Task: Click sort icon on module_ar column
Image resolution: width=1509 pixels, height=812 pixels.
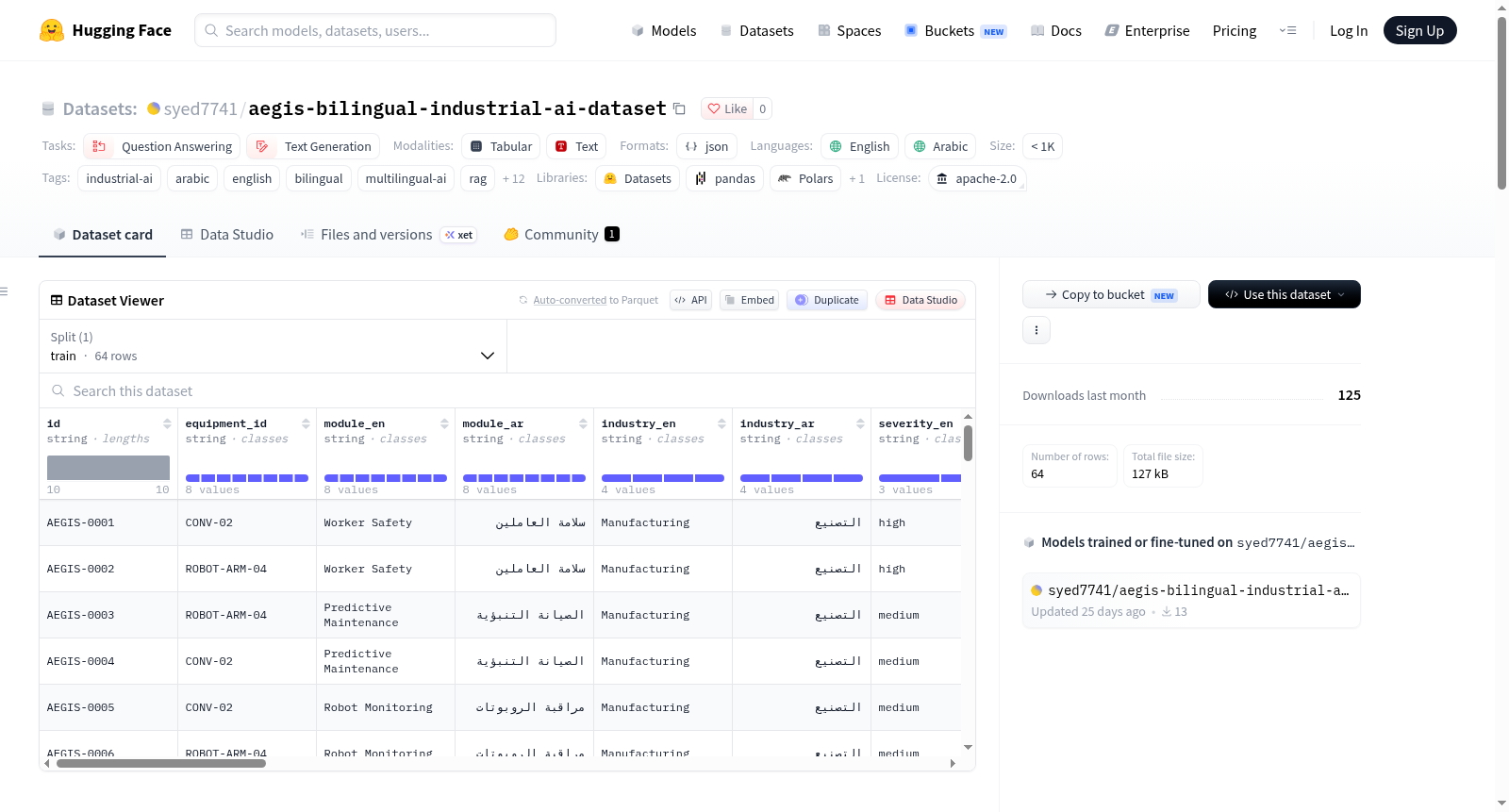Action: point(583,423)
